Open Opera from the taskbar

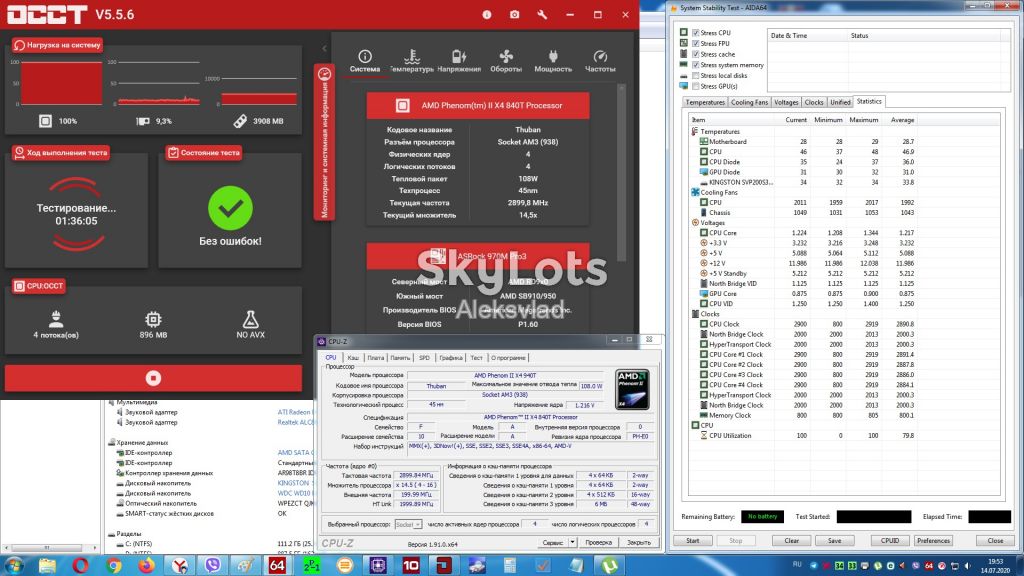(x=80, y=566)
